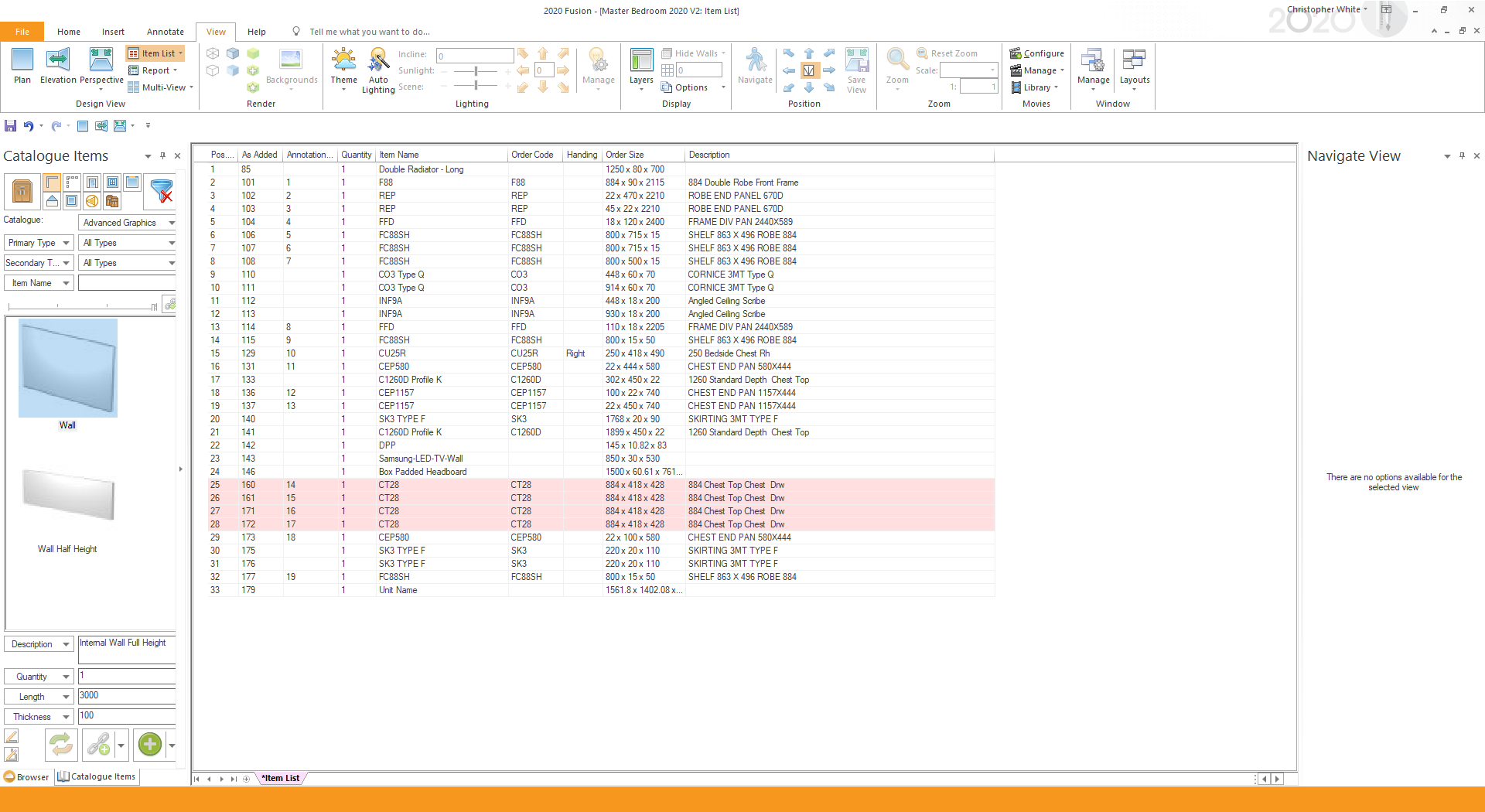Select the doors catalogue category
The width and height of the screenshot is (1485, 812).
92,183
